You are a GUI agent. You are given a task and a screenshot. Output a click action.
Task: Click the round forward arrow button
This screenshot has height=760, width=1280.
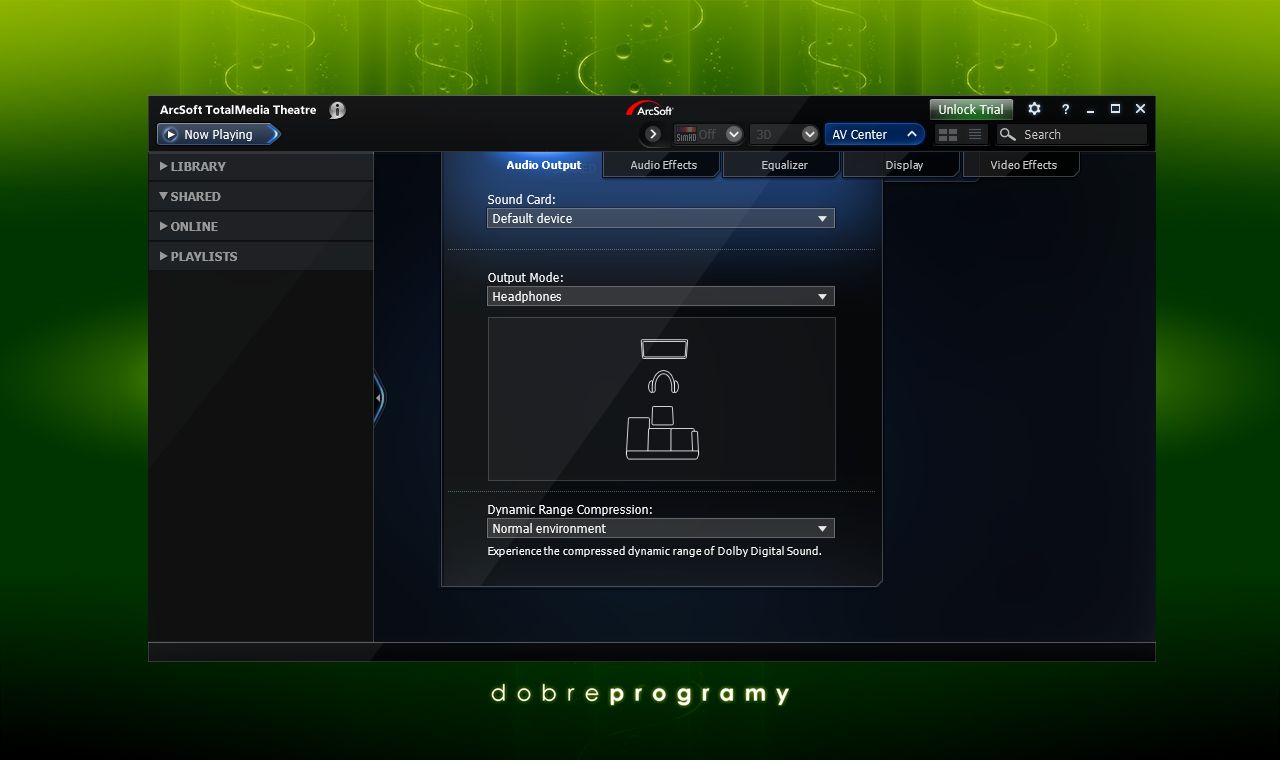point(653,134)
